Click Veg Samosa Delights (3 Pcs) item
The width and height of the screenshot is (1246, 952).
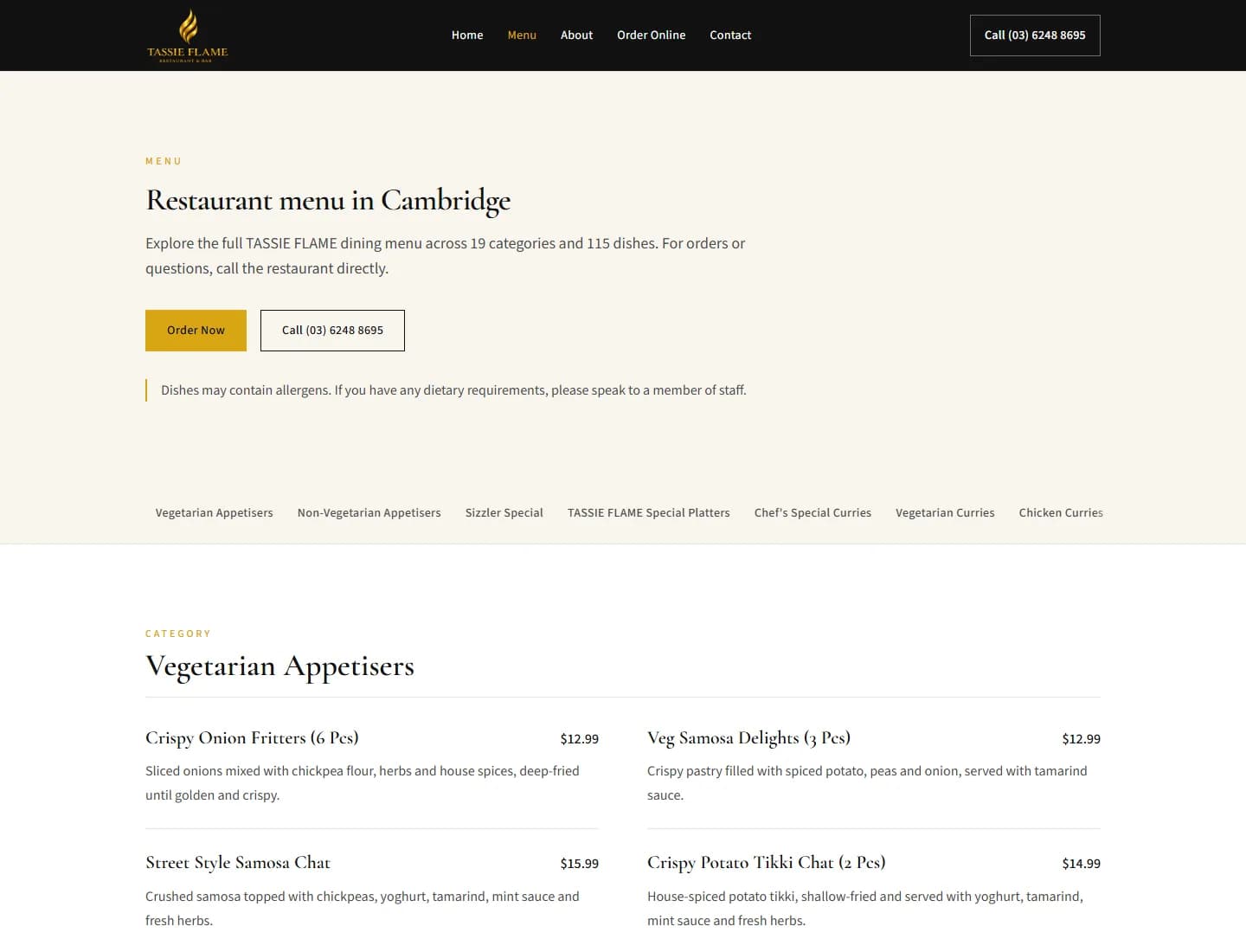(748, 738)
